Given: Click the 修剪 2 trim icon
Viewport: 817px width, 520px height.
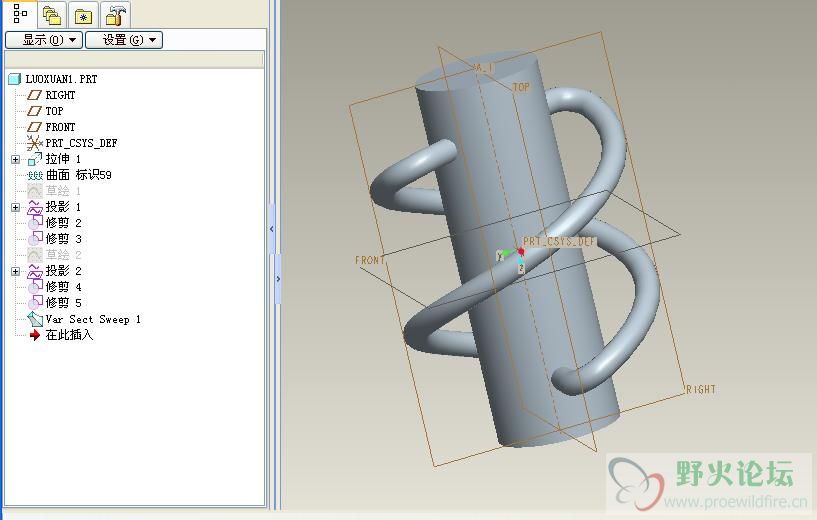Looking at the screenshot, I should point(35,223).
